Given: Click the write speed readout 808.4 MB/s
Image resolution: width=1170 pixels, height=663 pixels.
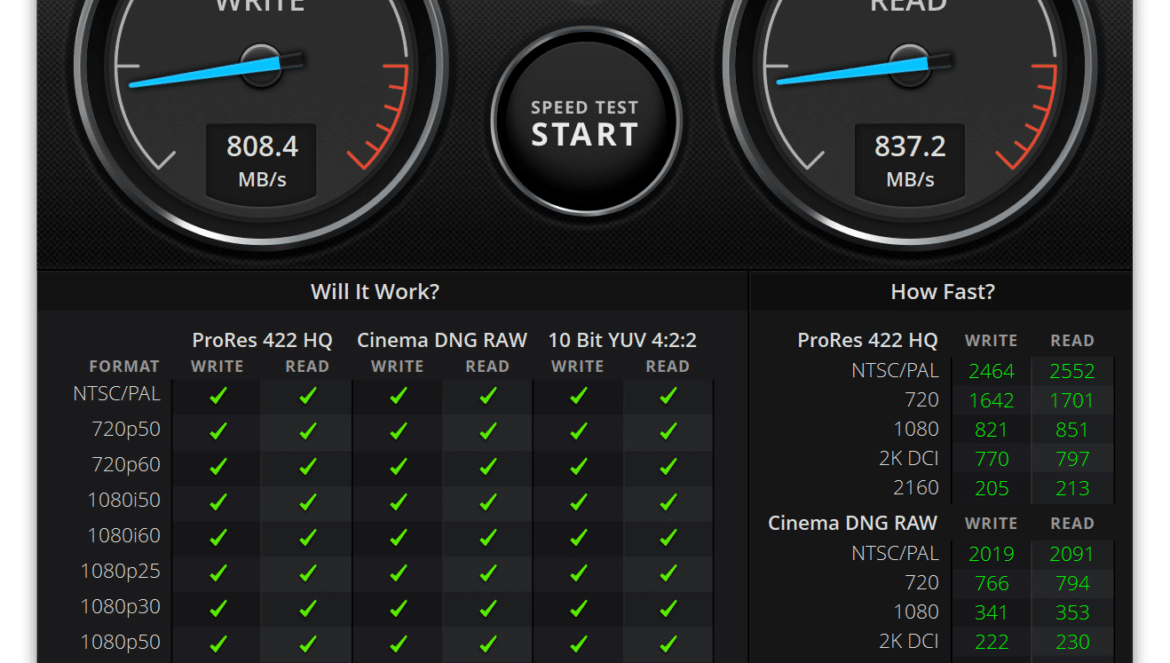Looking at the screenshot, I should tap(262, 162).
